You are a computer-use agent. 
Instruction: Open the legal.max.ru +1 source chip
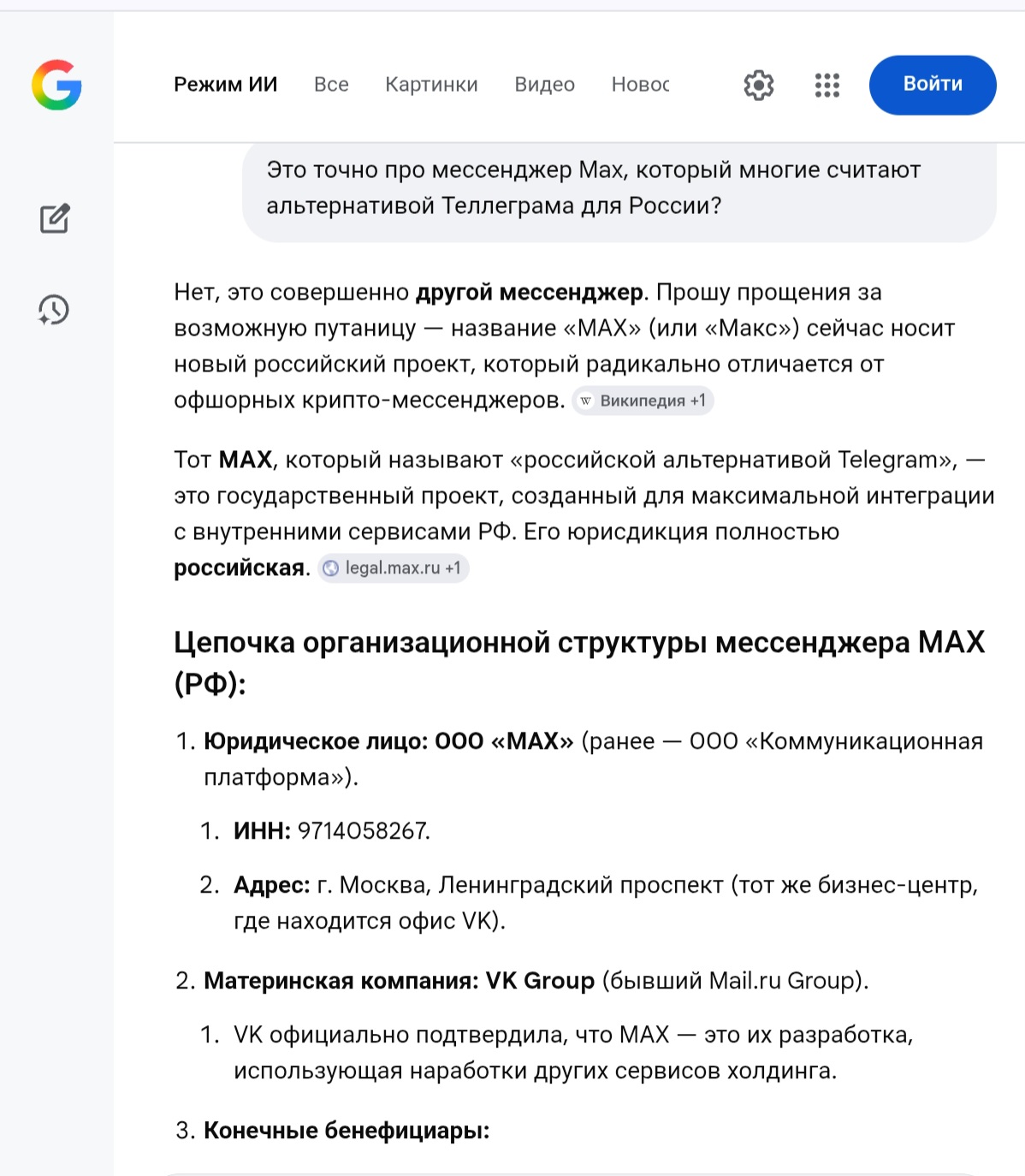tap(394, 568)
